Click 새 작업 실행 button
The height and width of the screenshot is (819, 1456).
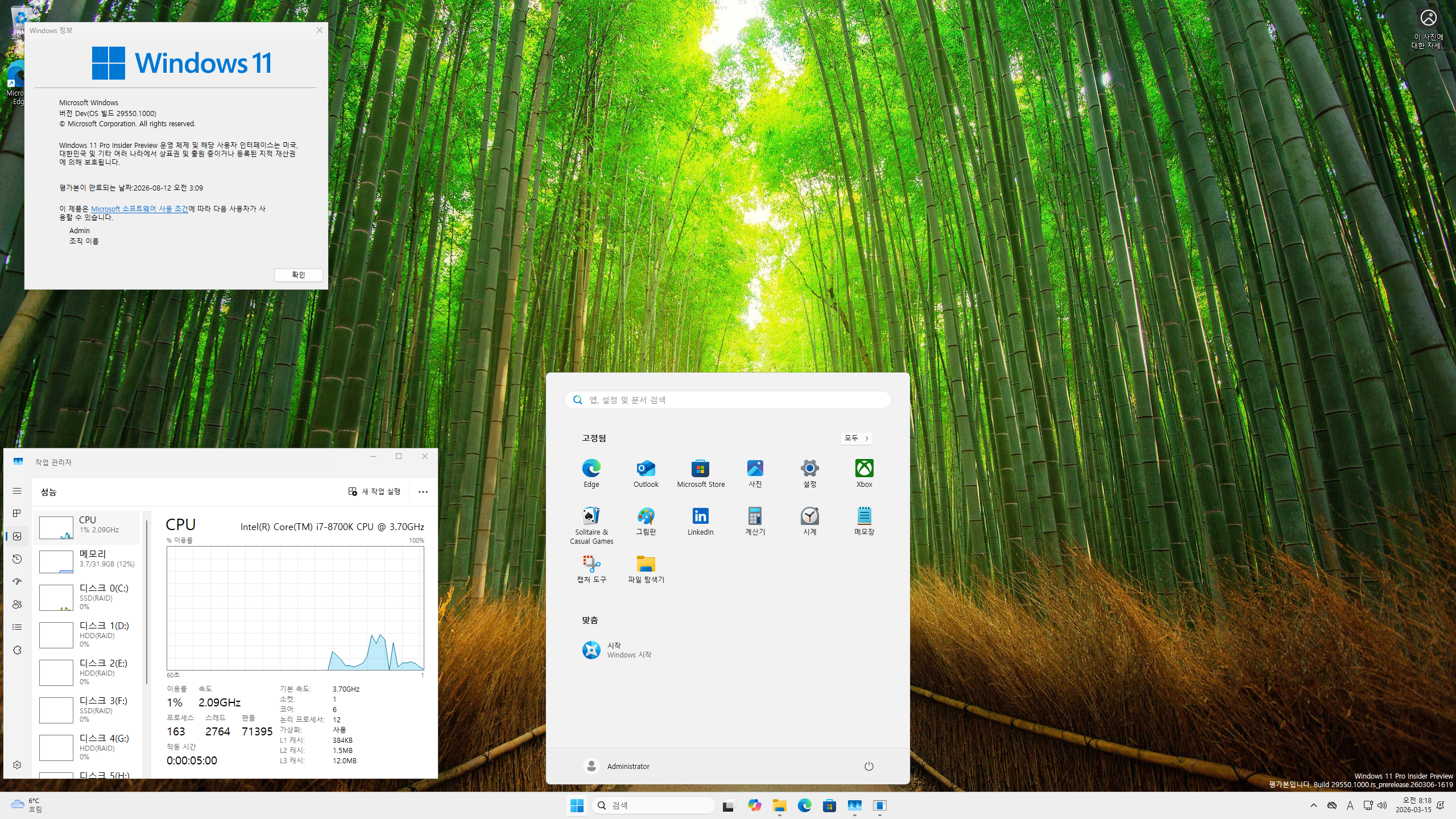click(x=374, y=492)
